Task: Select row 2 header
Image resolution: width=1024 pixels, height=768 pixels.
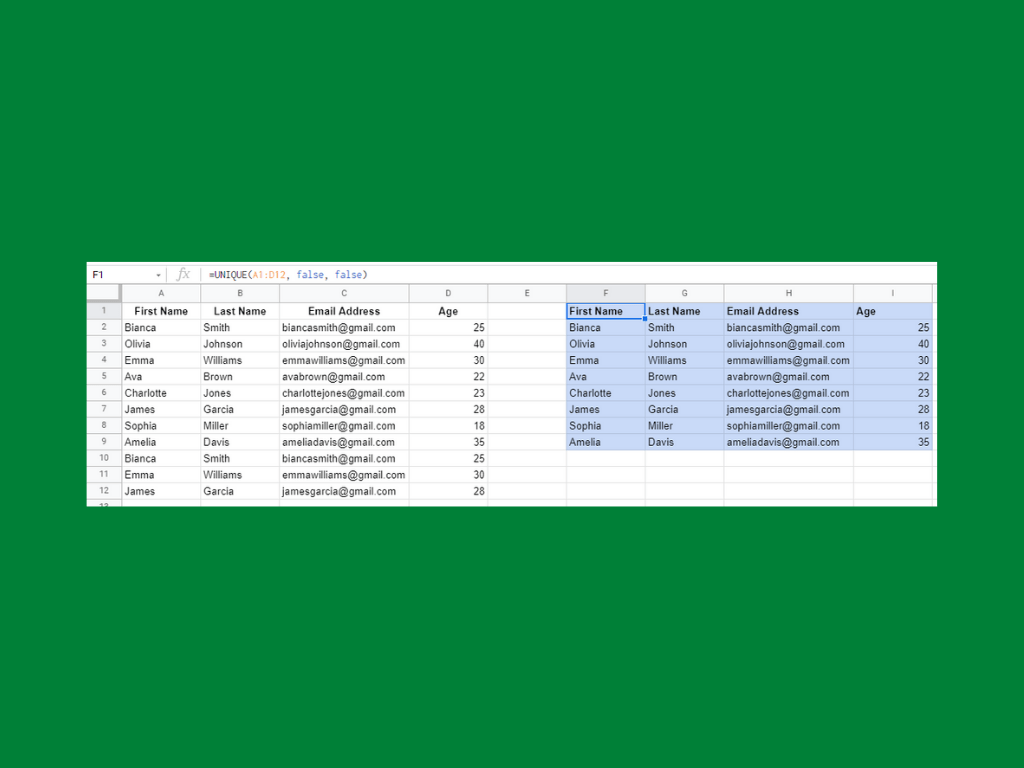Action: click(x=103, y=327)
